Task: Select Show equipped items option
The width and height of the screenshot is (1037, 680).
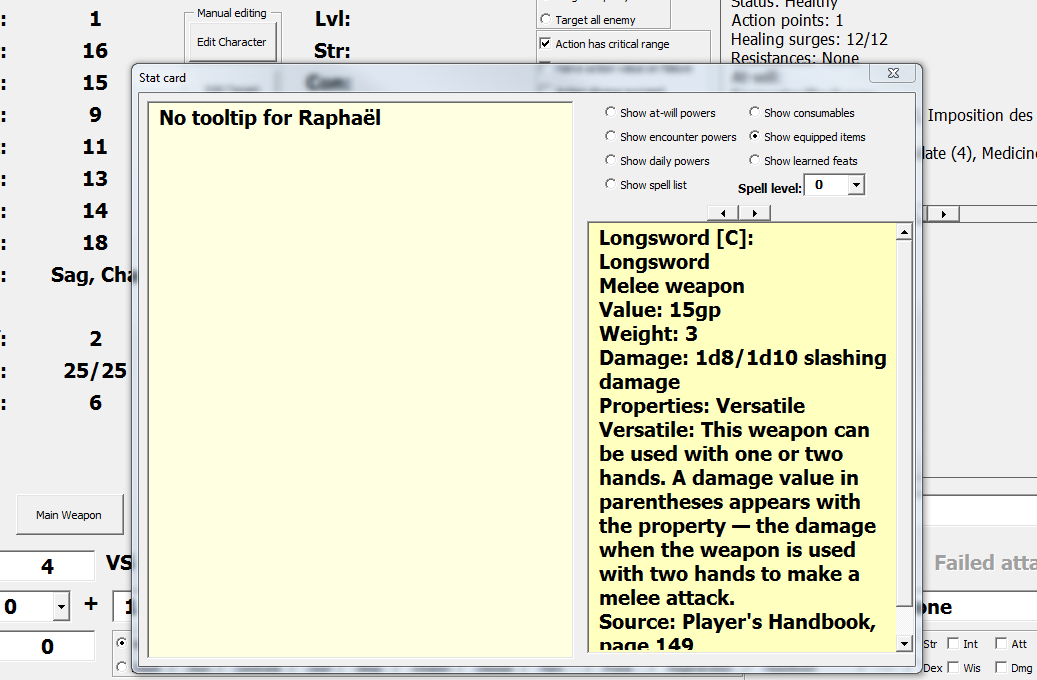Action: click(x=807, y=137)
